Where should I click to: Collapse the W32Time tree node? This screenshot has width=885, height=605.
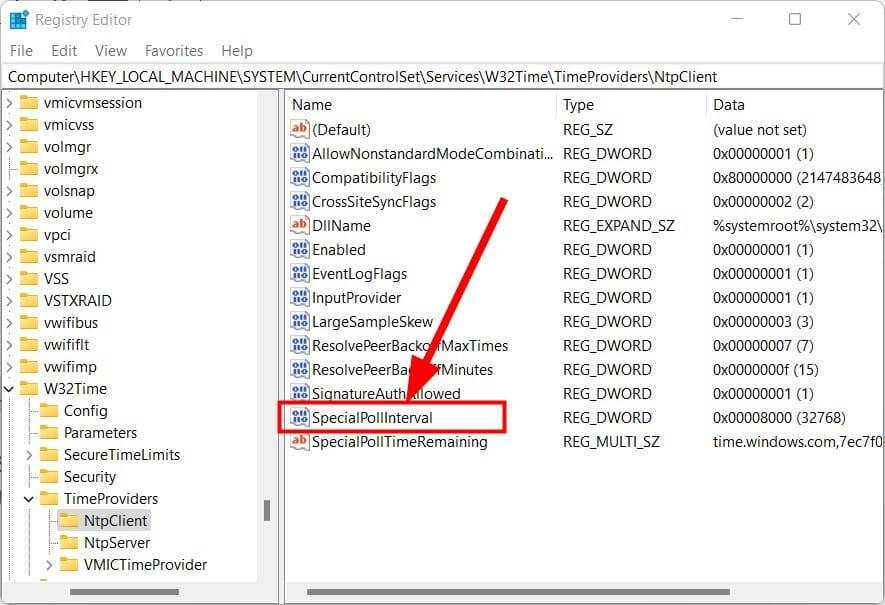[10, 388]
